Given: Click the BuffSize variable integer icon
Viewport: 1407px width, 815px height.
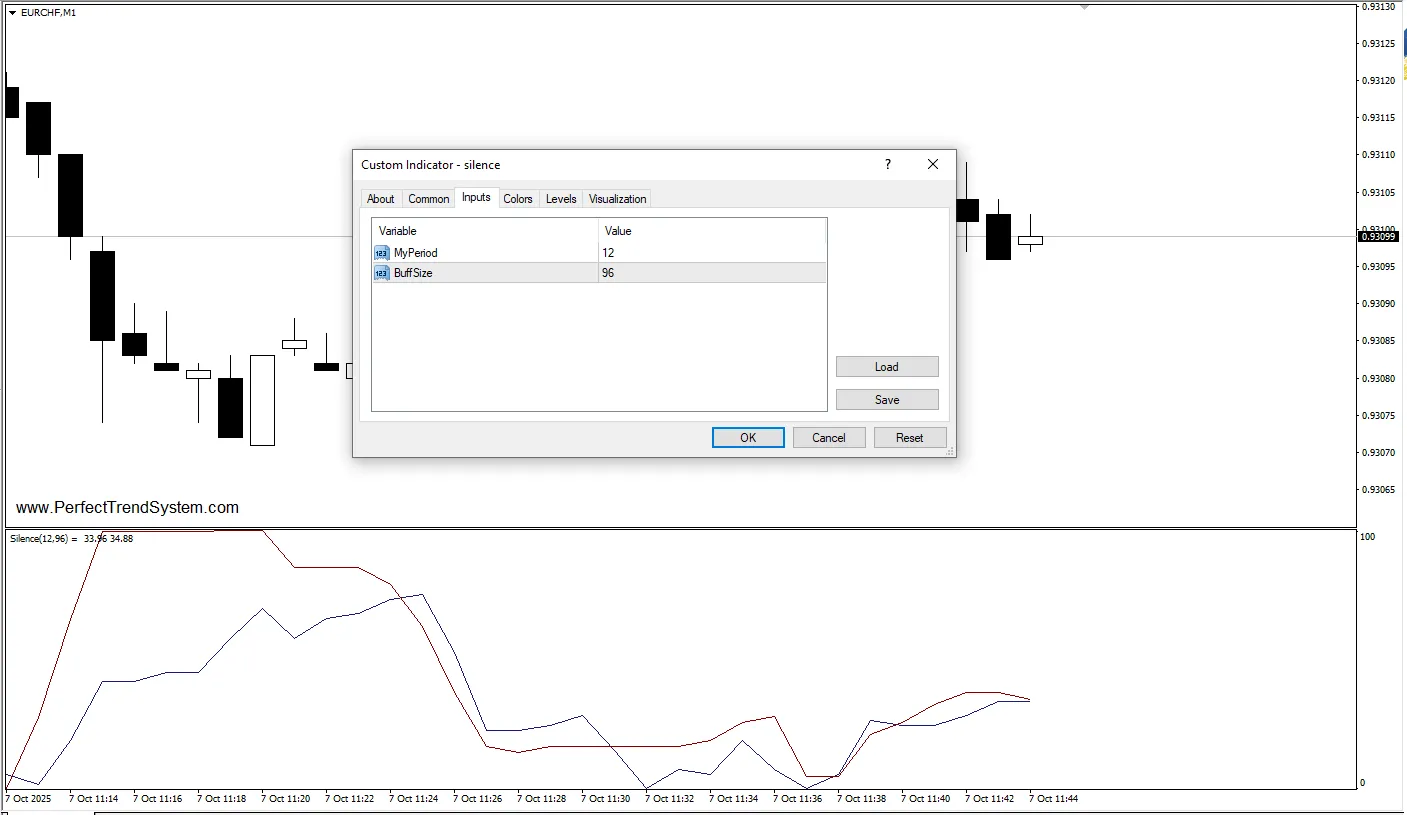Looking at the screenshot, I should [x=381, y=273].
